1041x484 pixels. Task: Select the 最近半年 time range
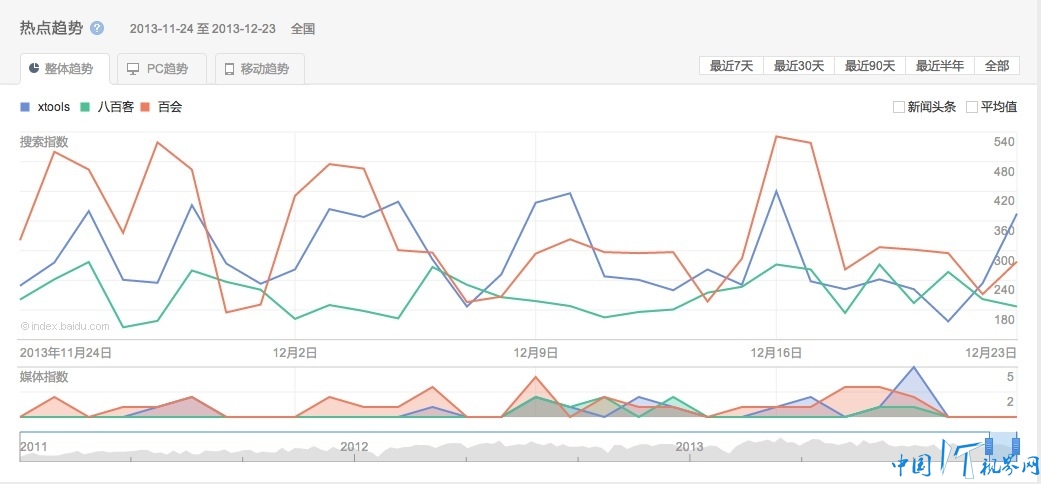939,66
